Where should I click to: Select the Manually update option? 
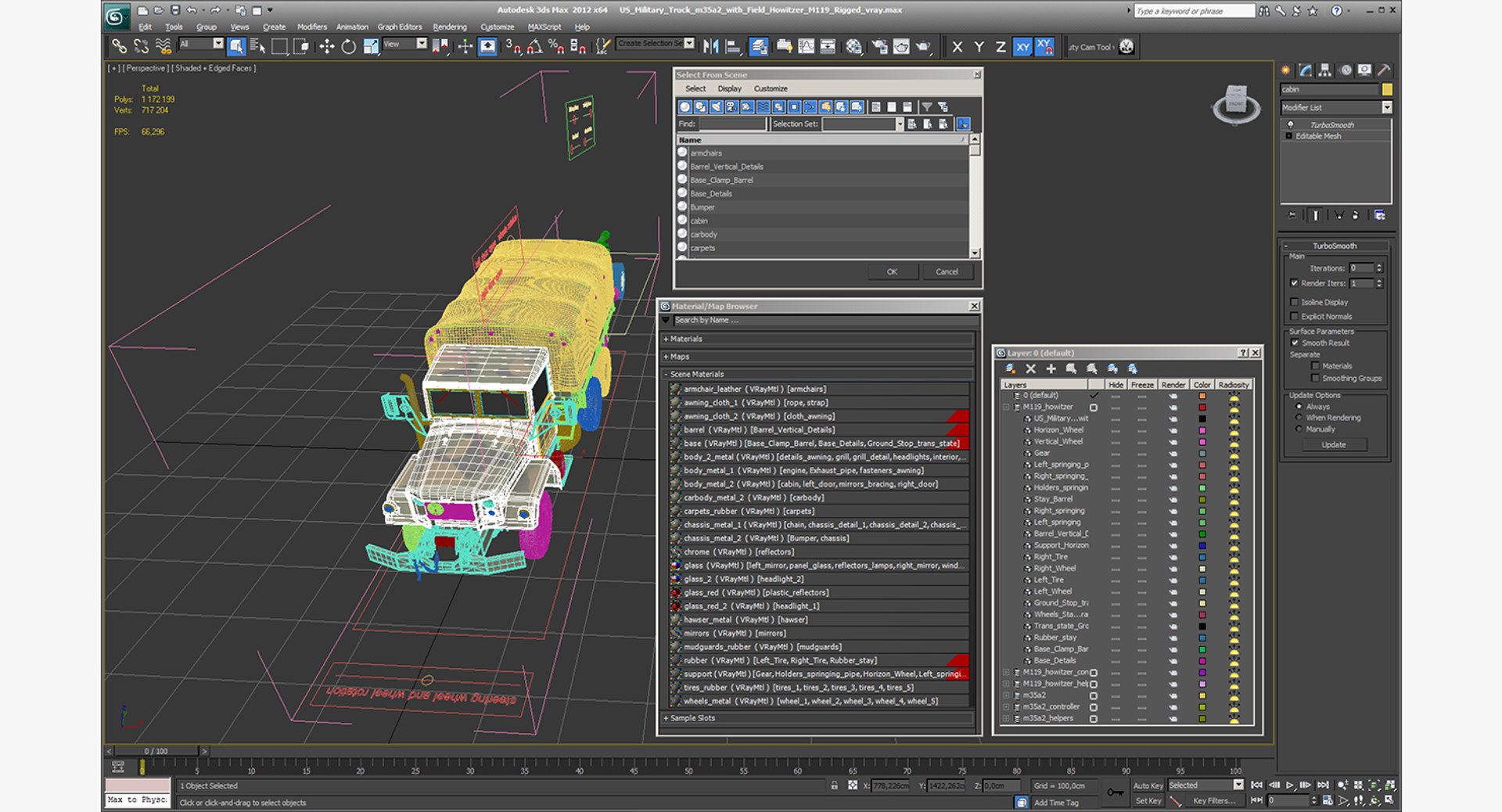tap(1299, 429)
